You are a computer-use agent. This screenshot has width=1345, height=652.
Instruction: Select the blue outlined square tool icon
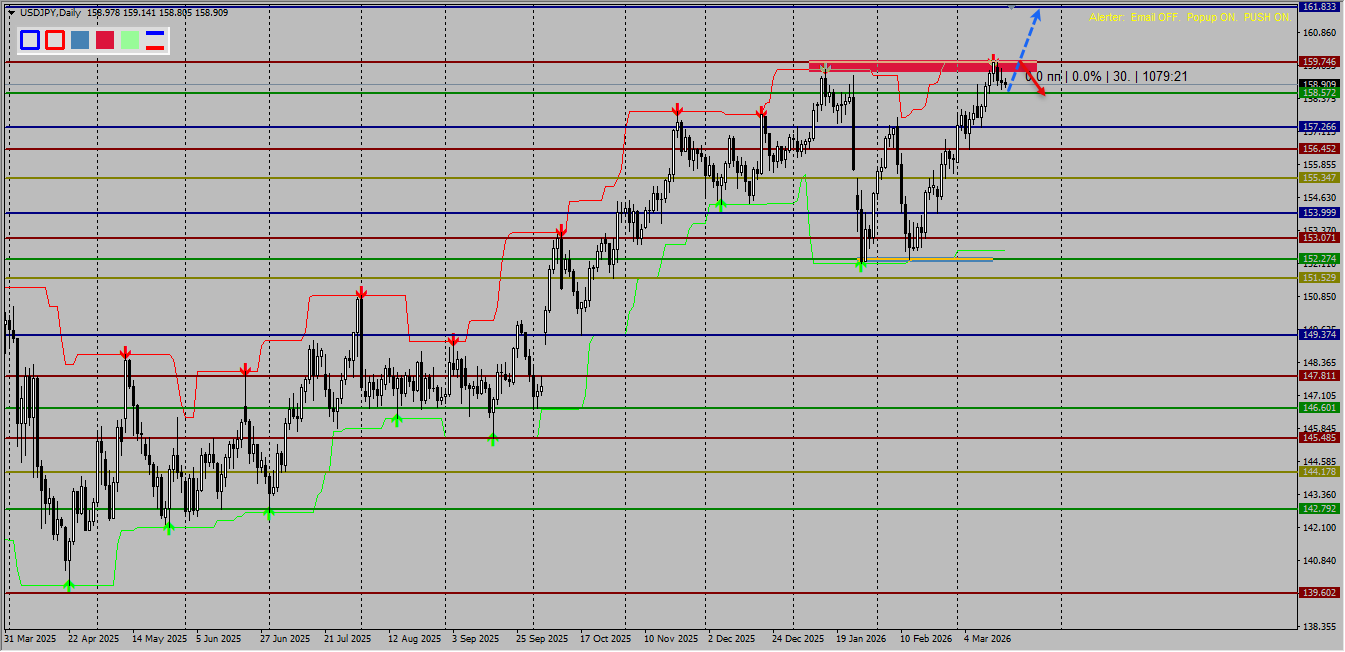click(30, 40)
